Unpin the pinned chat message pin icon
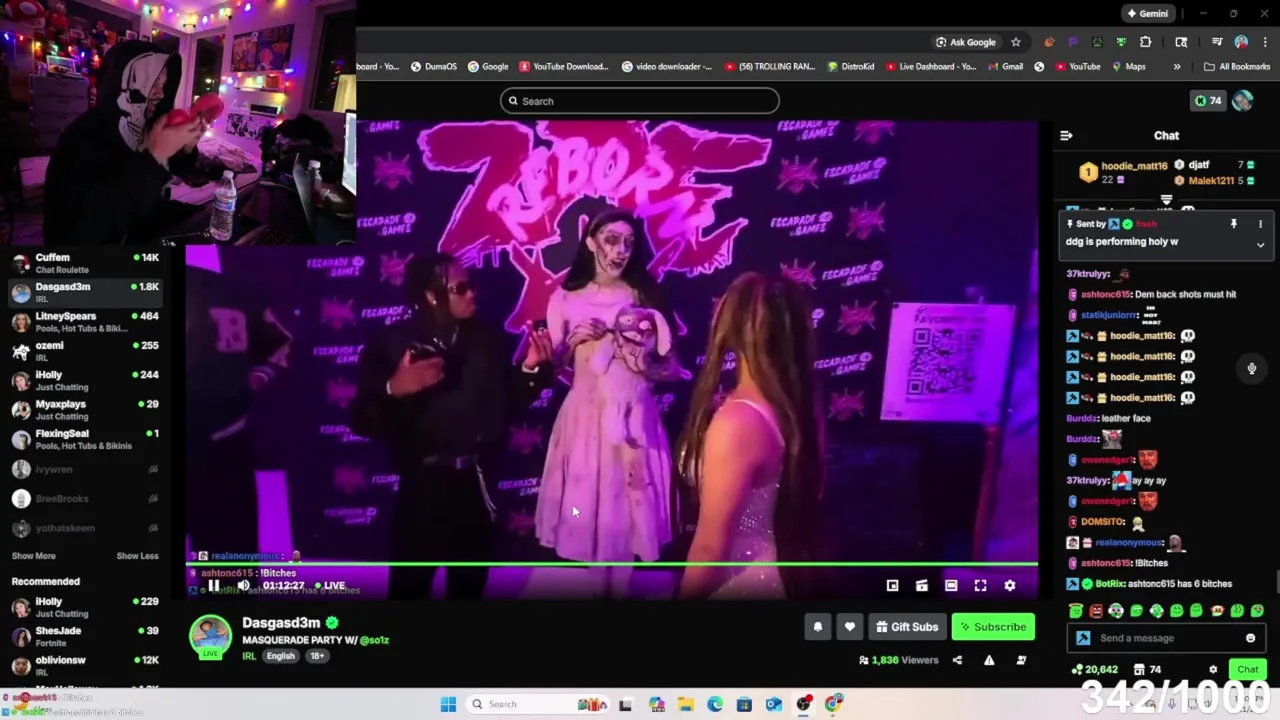This screenshot has width=1280, height=720. click(x=1234, y=224)
